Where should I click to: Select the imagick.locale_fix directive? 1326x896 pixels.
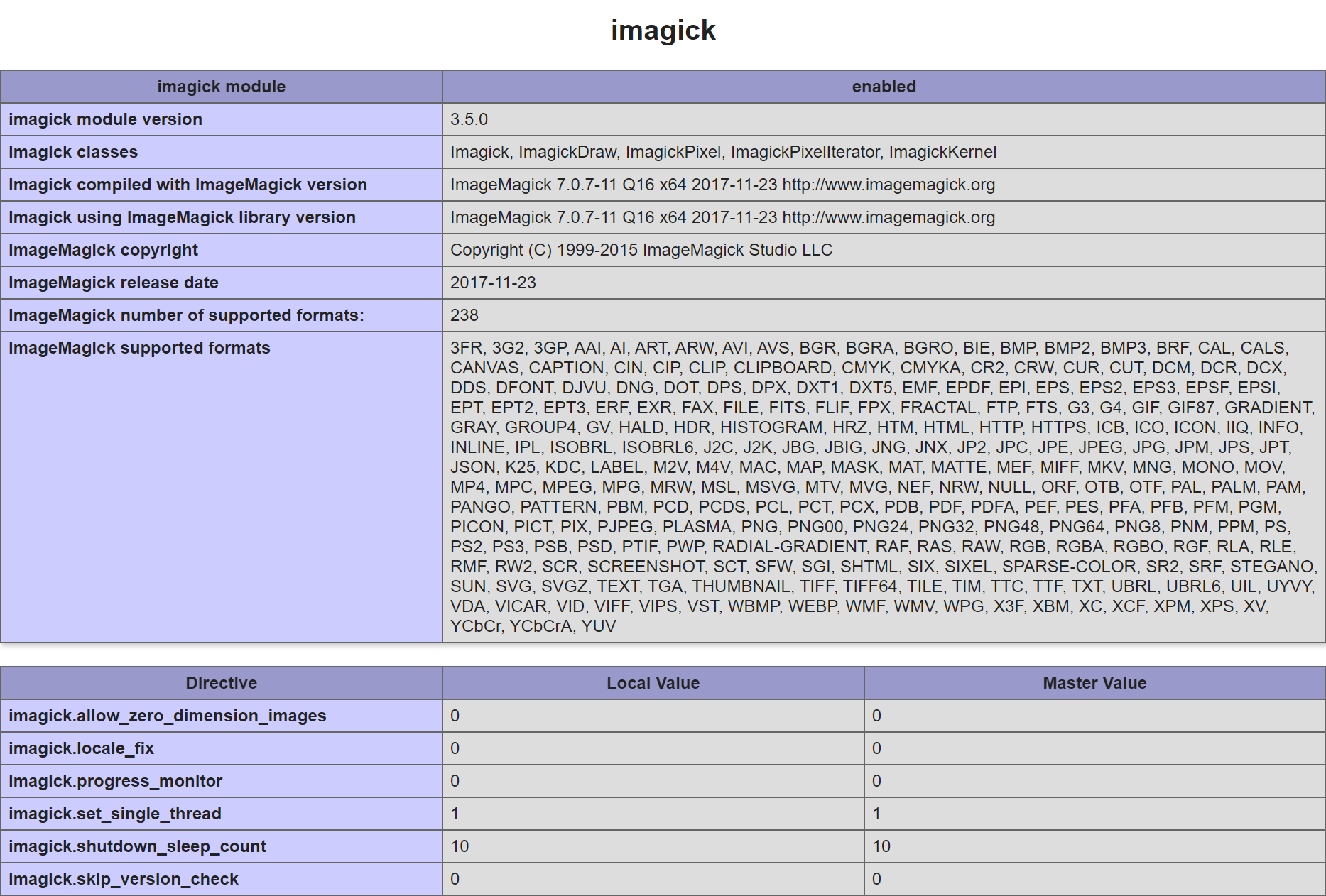pos(81,748)
